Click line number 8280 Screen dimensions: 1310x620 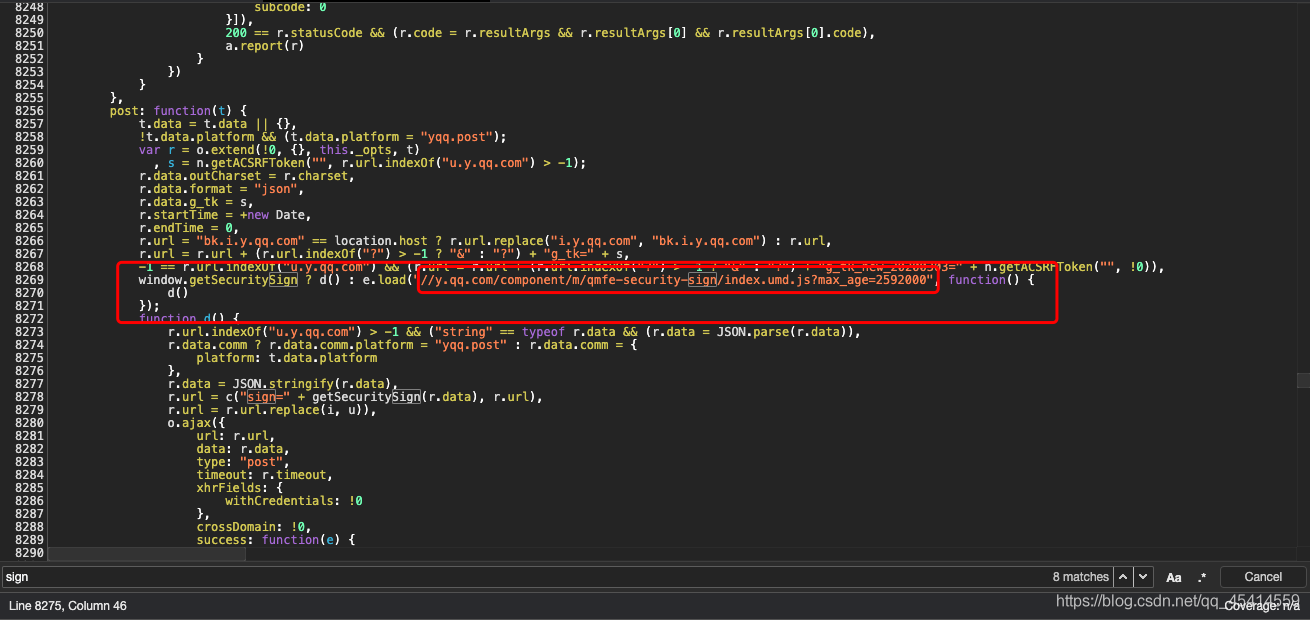pos(29,423)
